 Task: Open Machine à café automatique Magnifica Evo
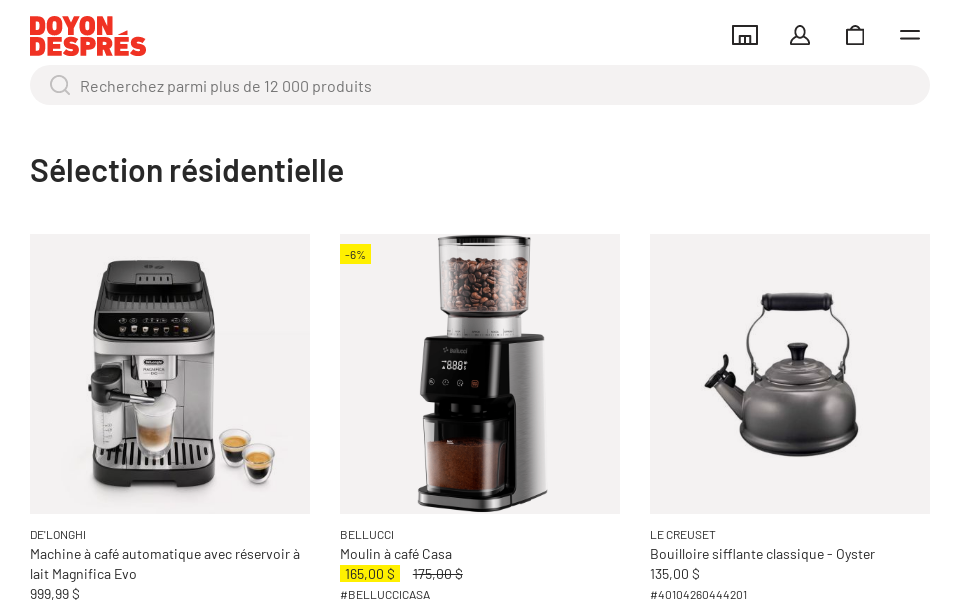pos(165,563)
